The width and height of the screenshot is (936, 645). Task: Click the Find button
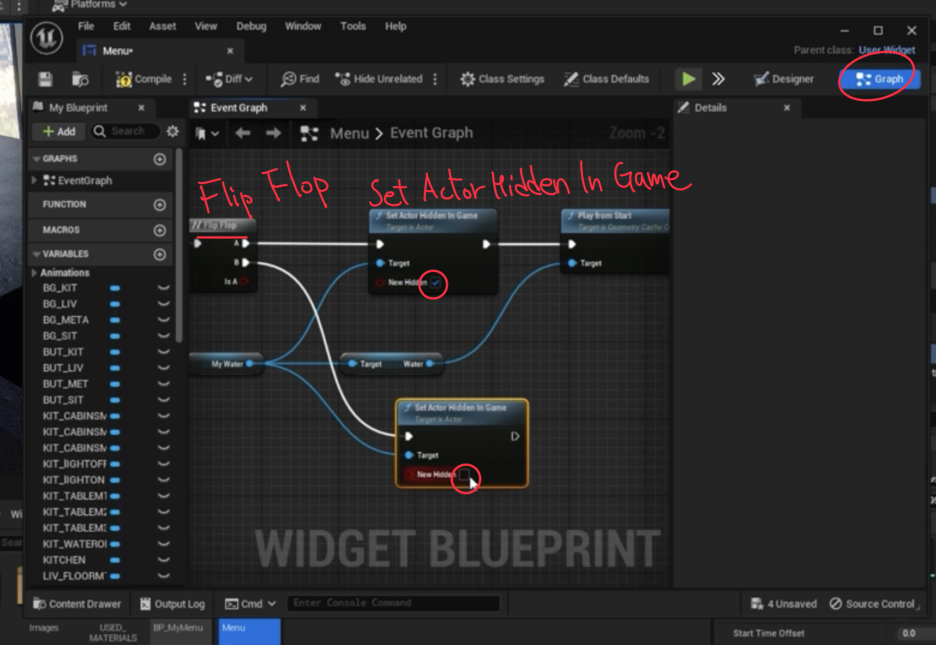coord(300,79)
